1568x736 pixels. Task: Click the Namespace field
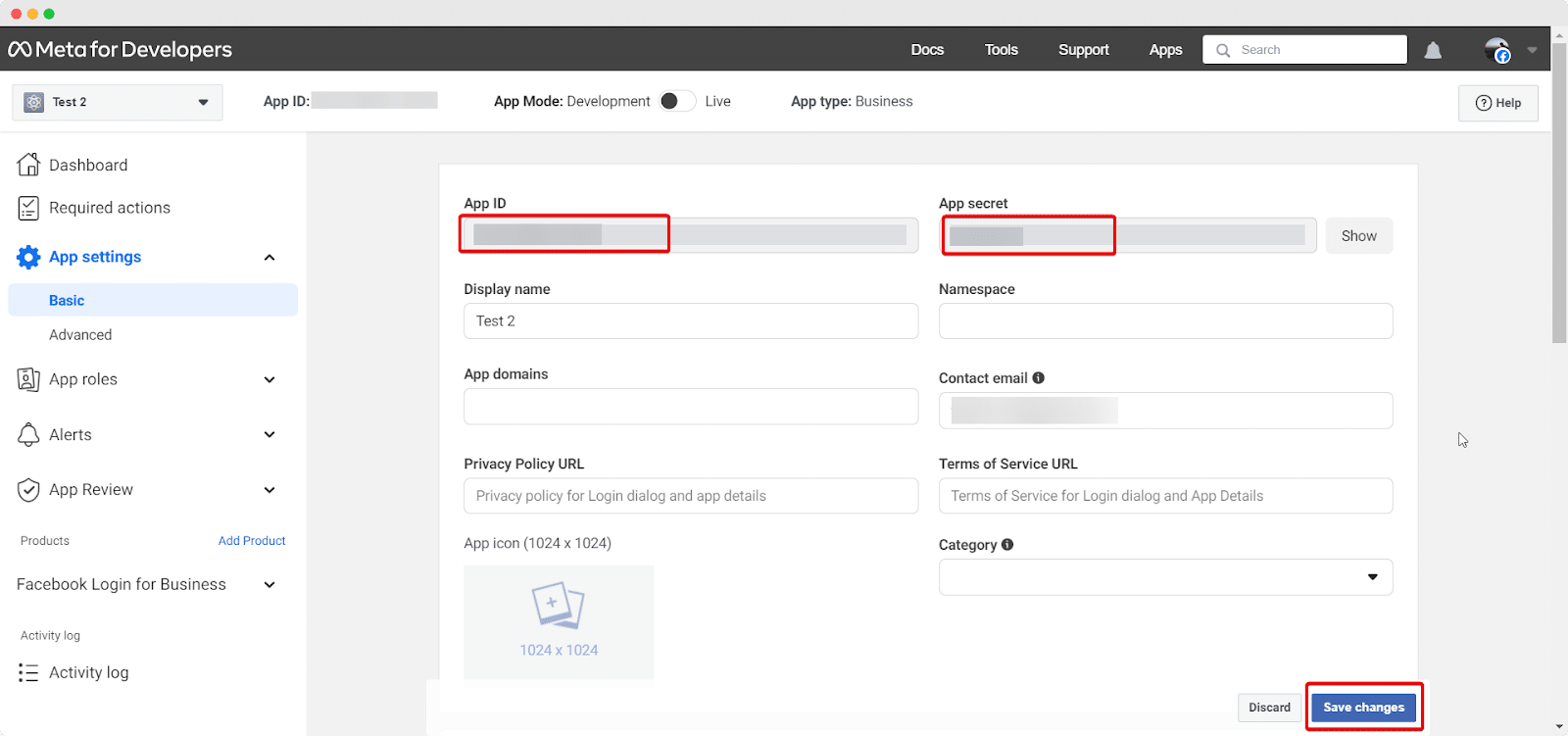[1165, 320]
